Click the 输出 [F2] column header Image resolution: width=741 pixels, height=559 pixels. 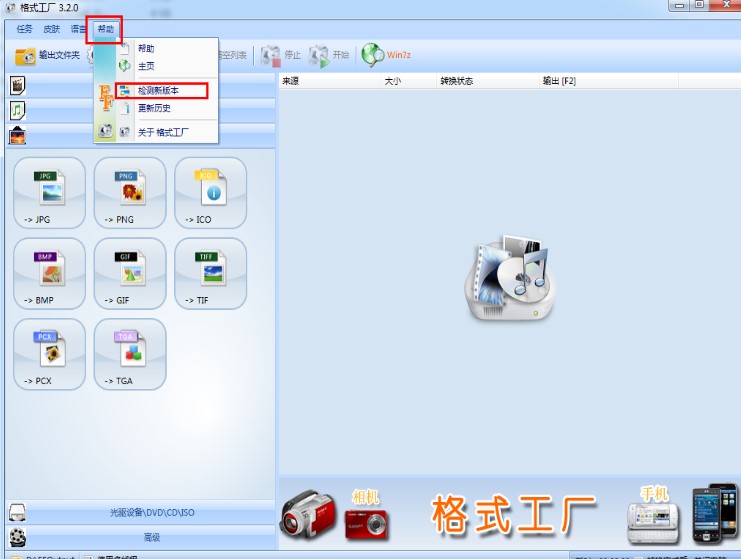(609, 81)
